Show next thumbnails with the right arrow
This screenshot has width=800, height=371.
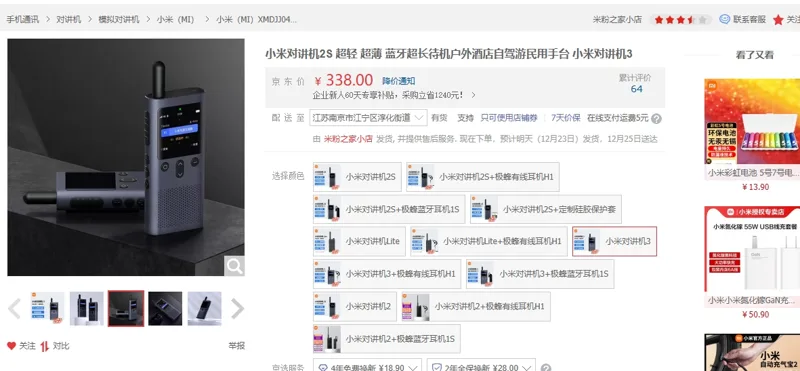tap(237, 308)
